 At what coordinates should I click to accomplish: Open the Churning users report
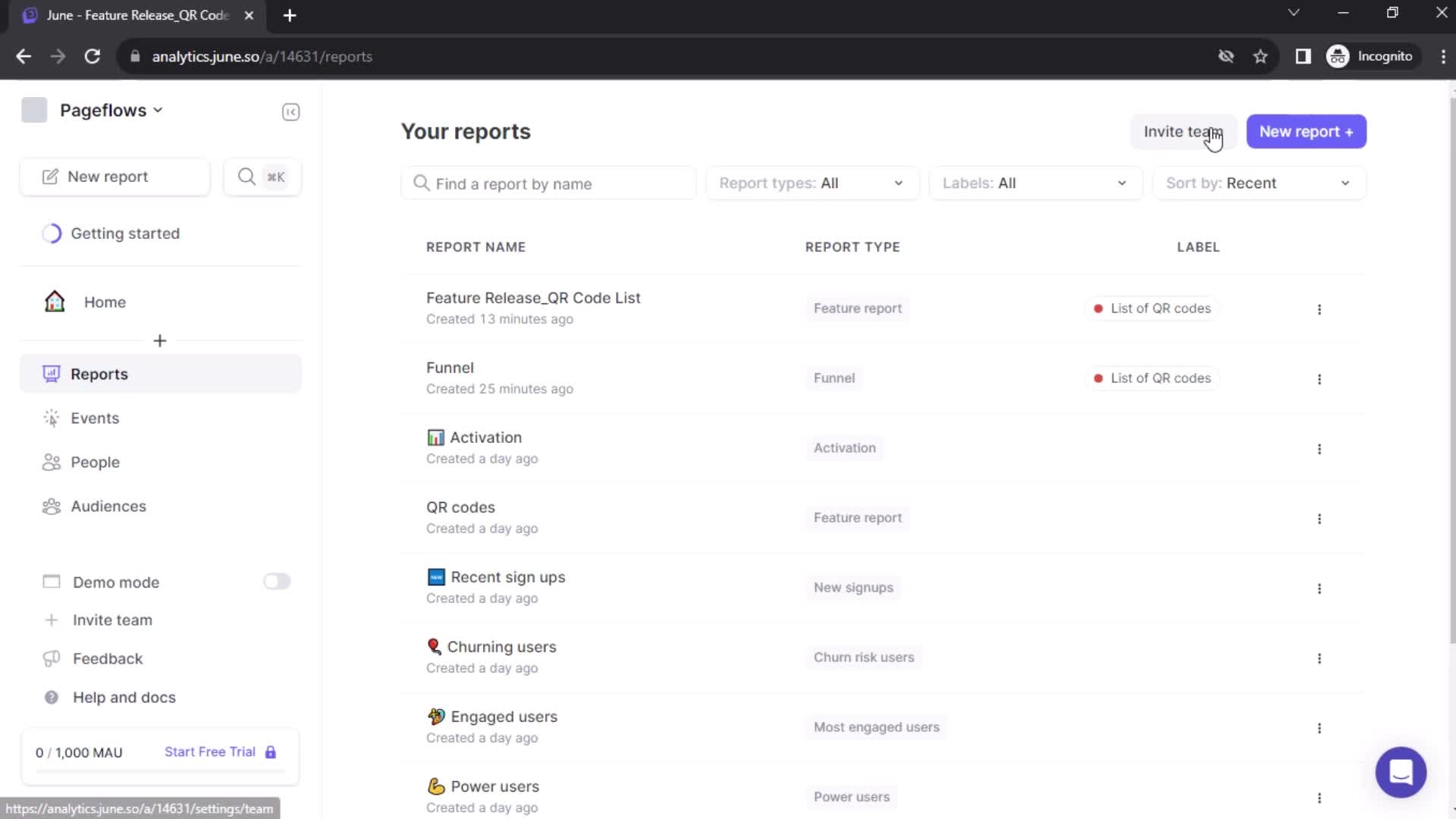[491, 647]
